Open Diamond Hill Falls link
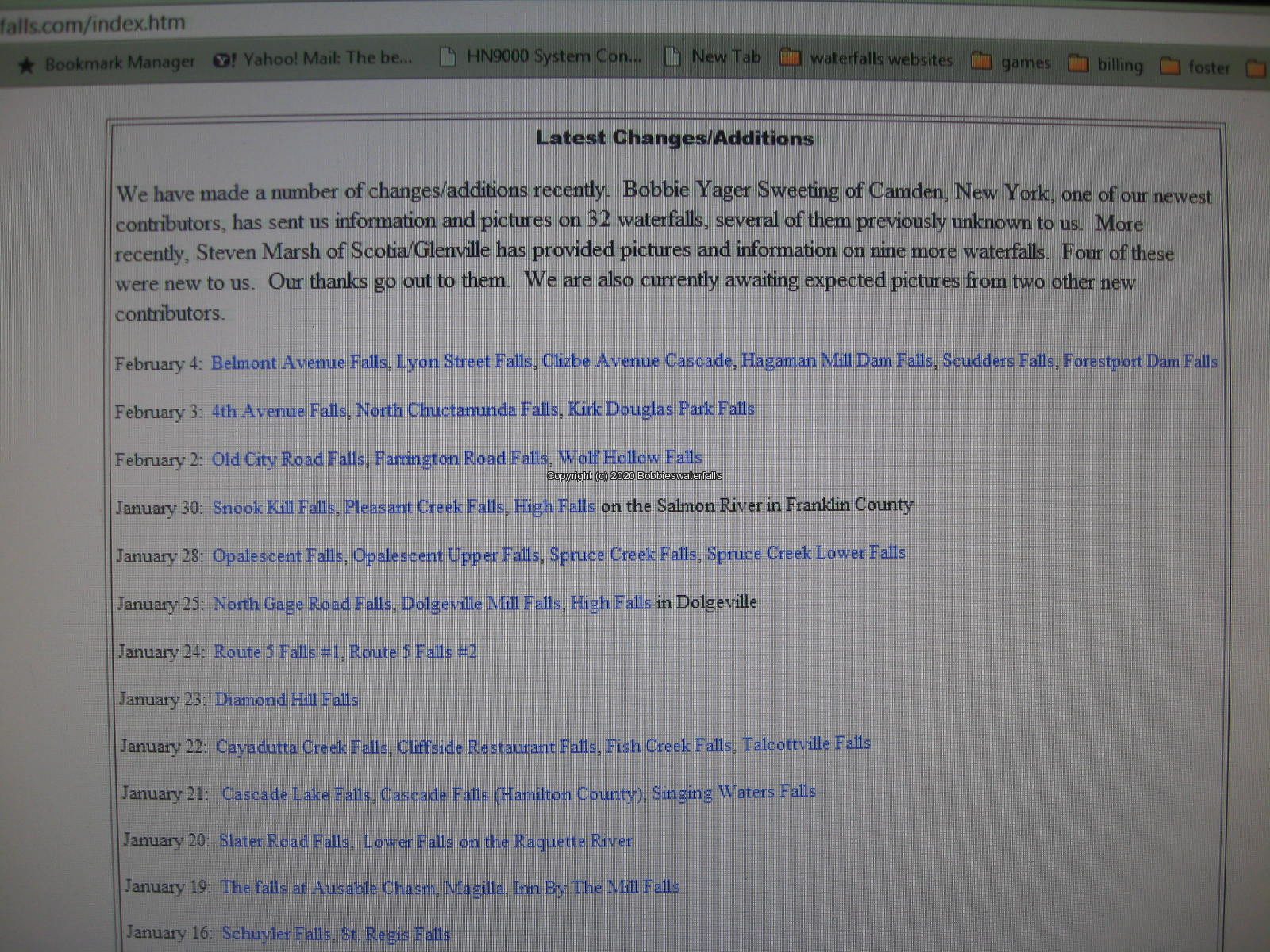Screen dimensions: 1270x952 pyautogui.click(x=287, y=699)
